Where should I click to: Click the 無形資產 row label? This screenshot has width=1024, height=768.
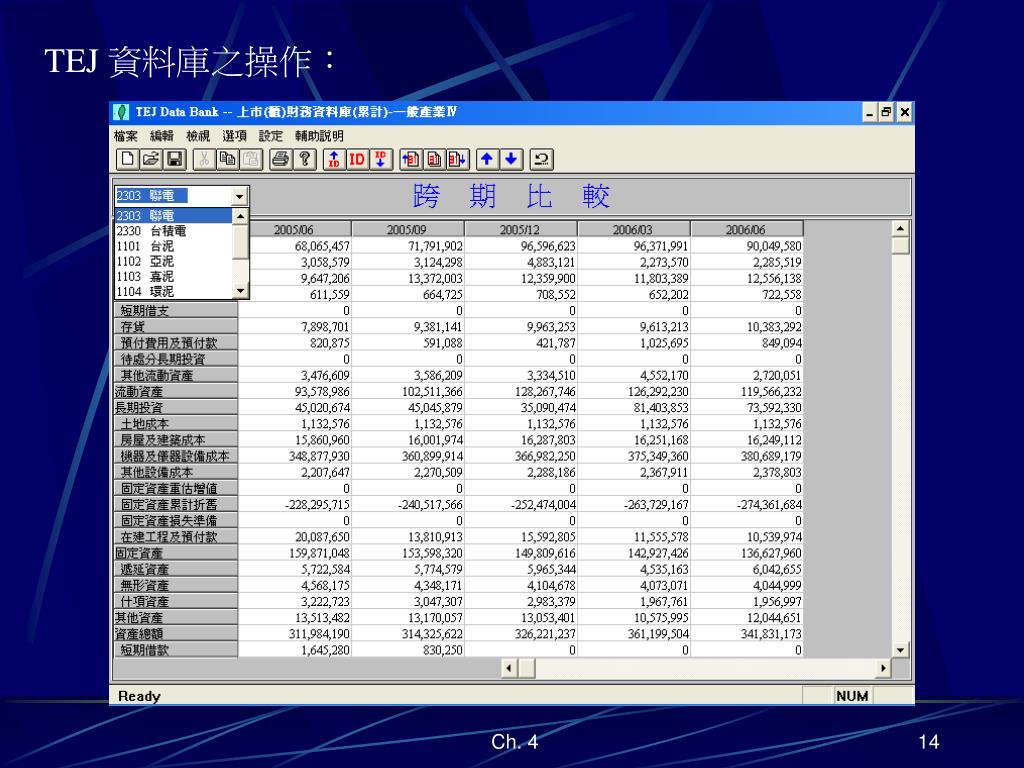tap(176, 586)
